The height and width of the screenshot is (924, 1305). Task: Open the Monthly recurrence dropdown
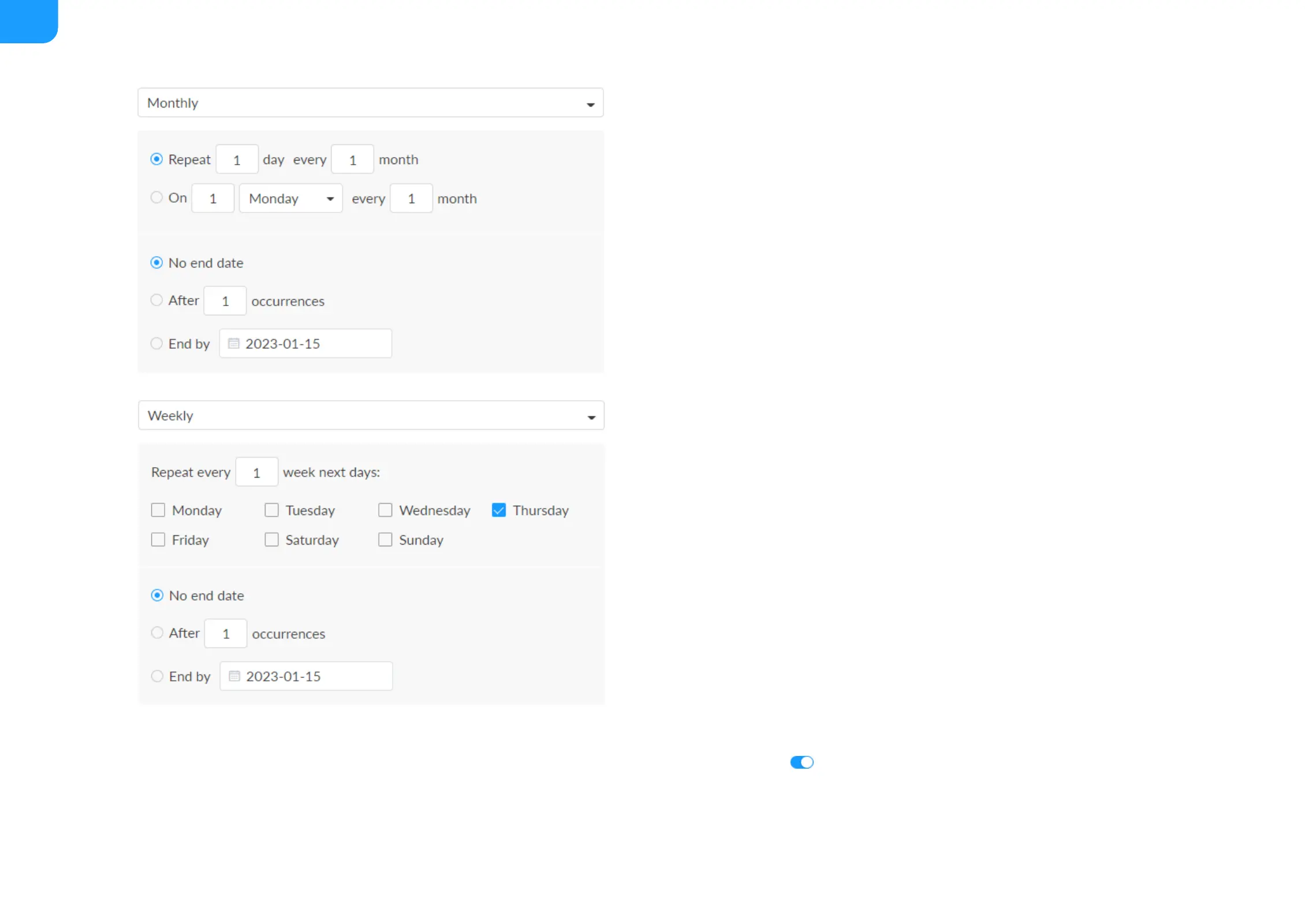coord(370,103)
